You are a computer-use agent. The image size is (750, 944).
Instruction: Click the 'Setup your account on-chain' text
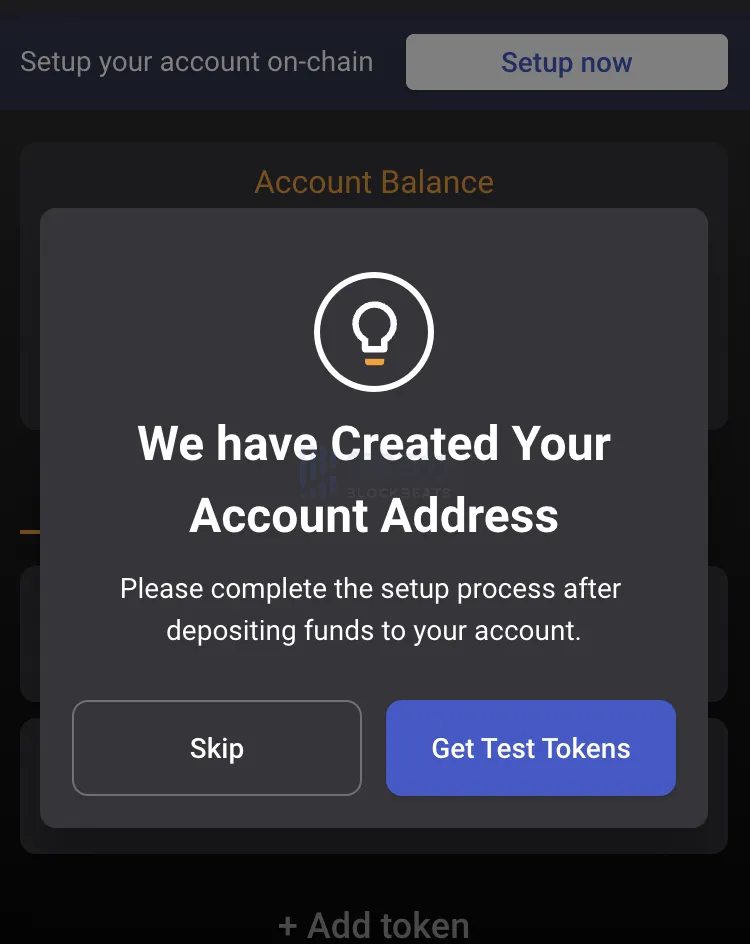196,62
